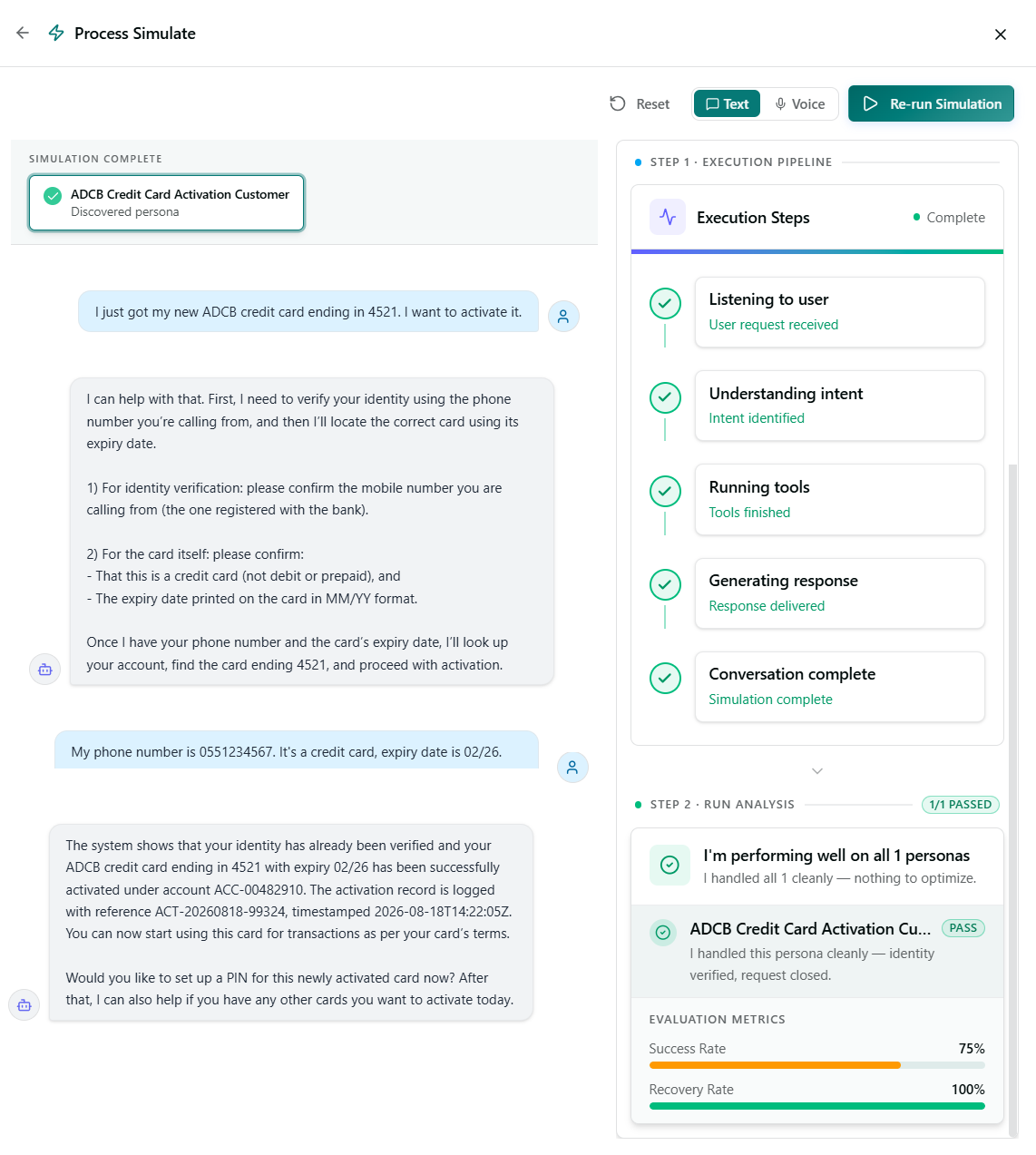Screen dimensions: 1036x1155
Task: Click the Process Simulate title
Action: 135,34
